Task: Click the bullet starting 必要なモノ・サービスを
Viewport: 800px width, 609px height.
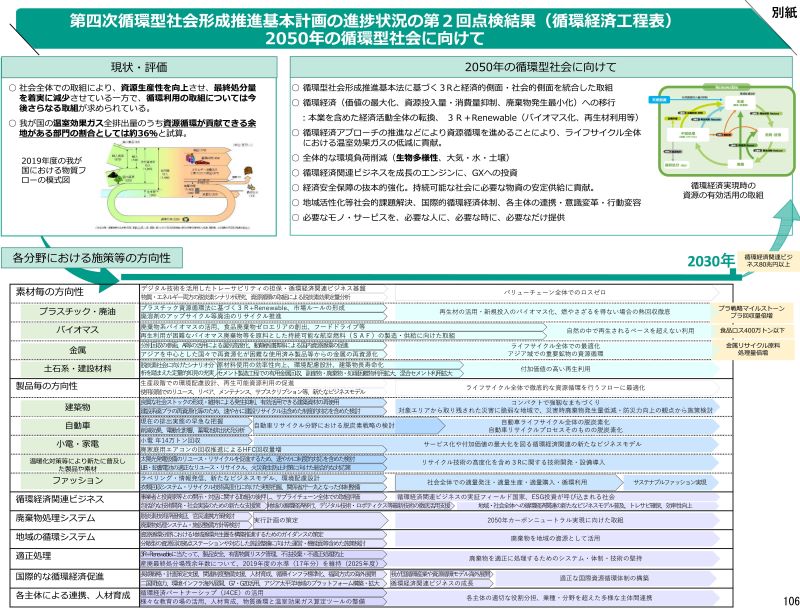Action: pyautogui.click(x=429, y=217)
